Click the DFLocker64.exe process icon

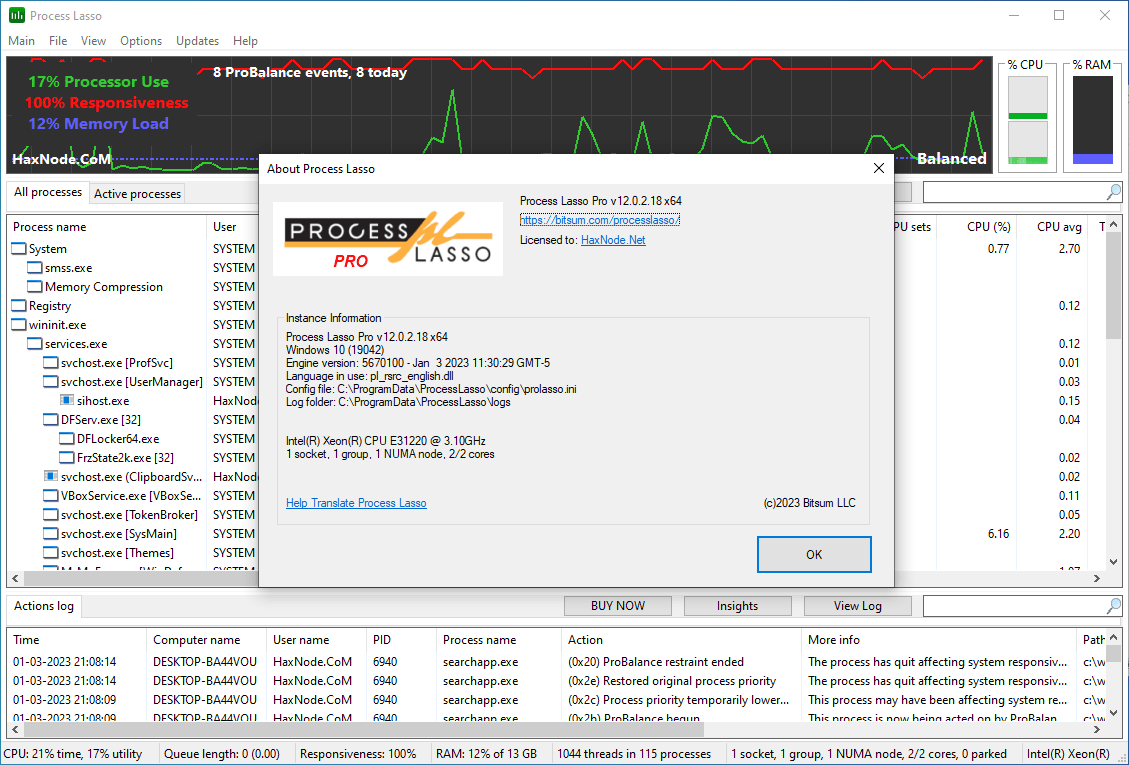point(67,438)
